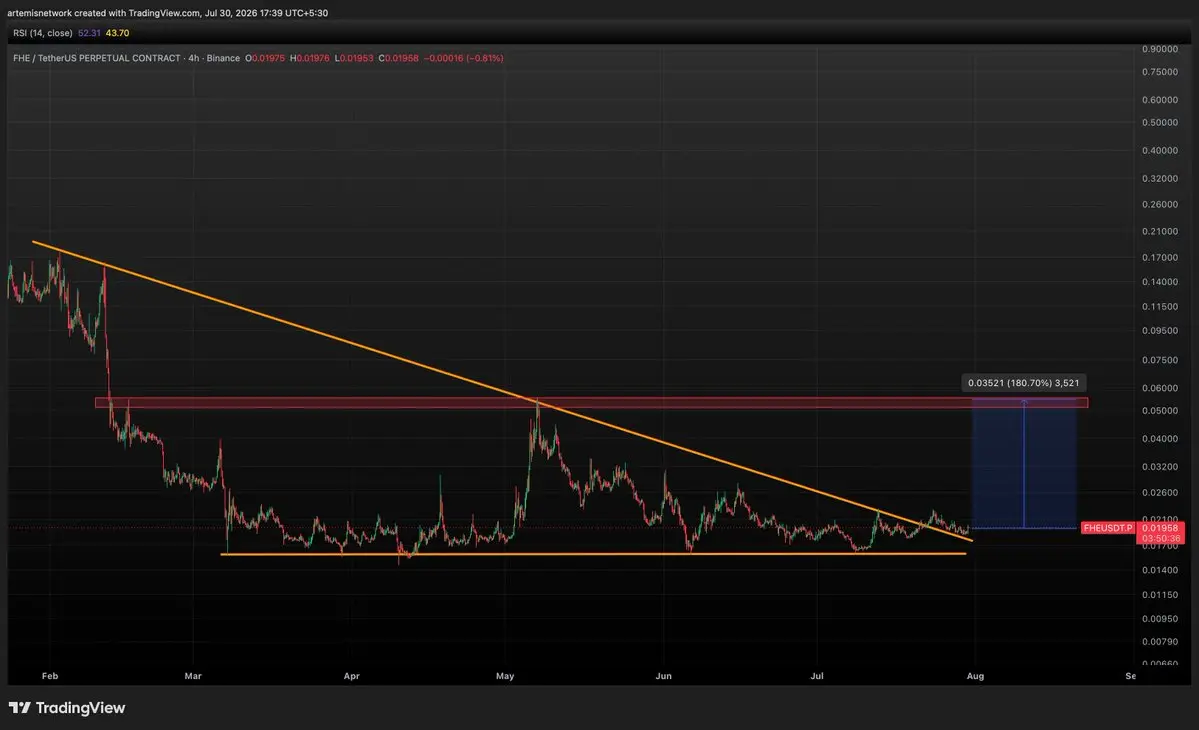Viewport: 1199px width, 730px height.
Task: Select the horizontal orange support line
Action: pyautogui.click(x=593, y=553)
